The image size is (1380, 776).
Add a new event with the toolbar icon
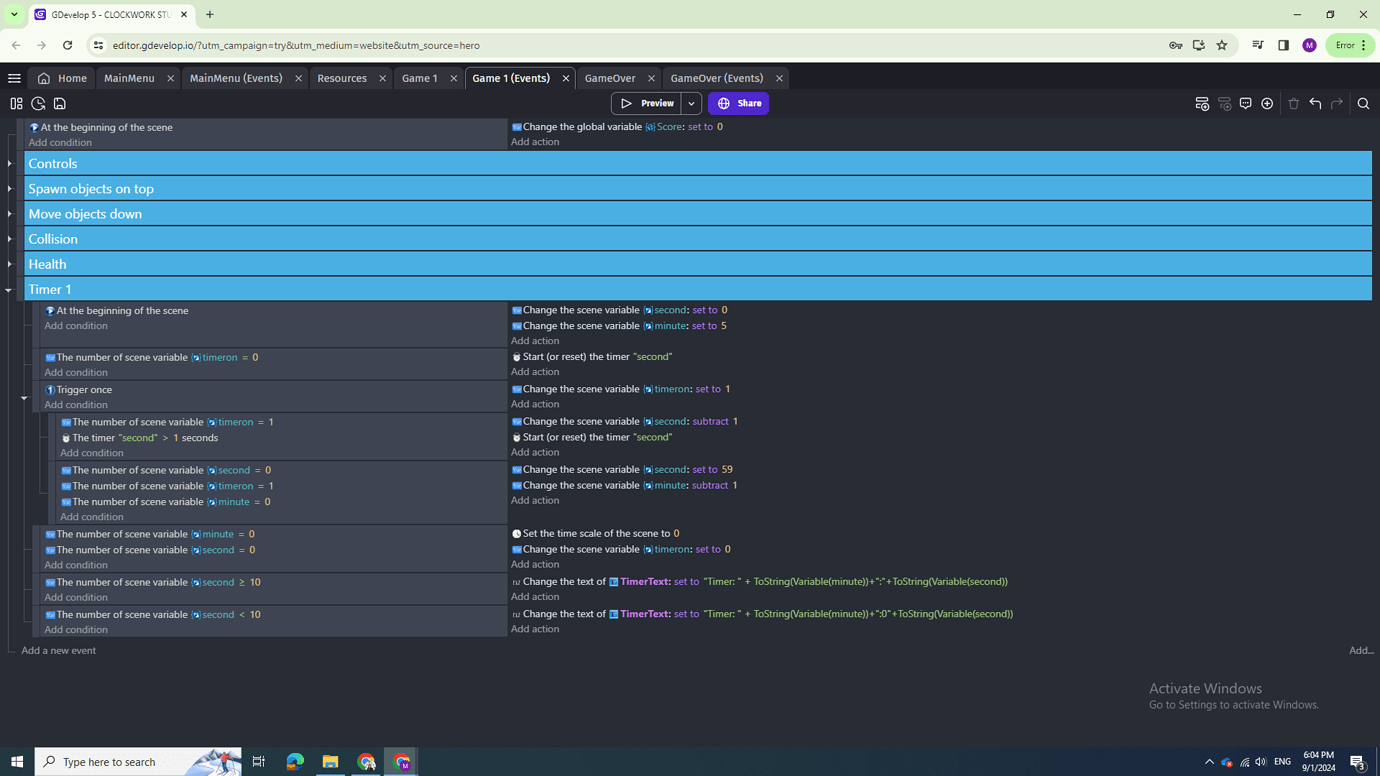[x=1201, y=103]
